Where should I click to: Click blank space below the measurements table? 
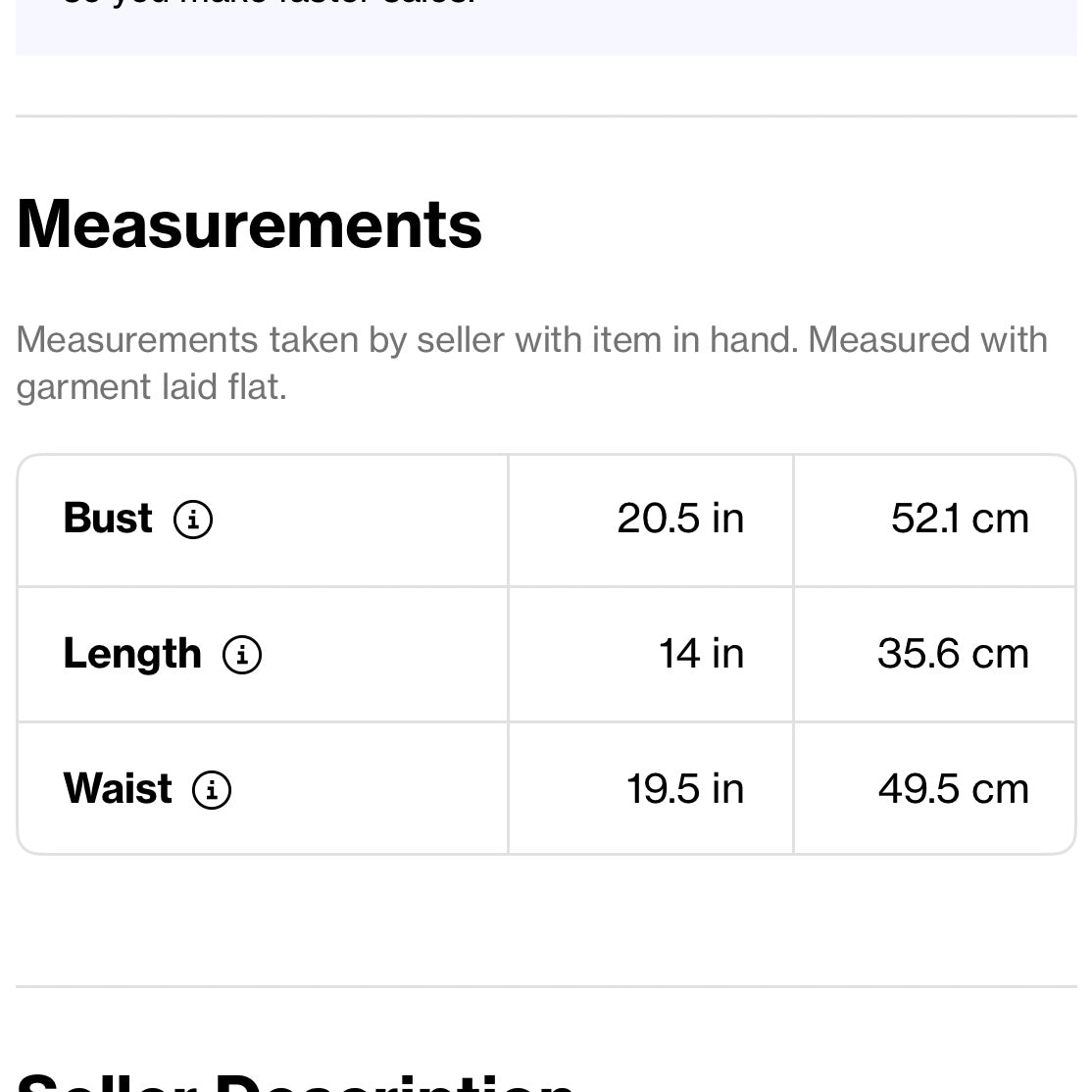tap(546, 919)
